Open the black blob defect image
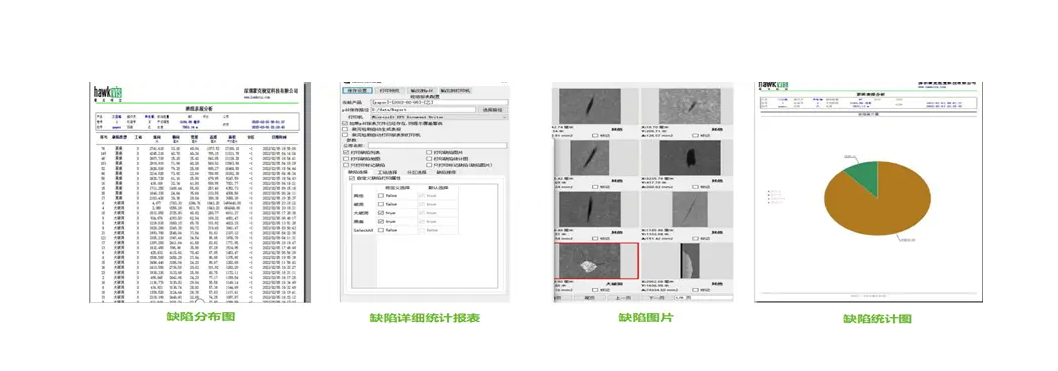1058x371 pixels. [x=690, y=158]
